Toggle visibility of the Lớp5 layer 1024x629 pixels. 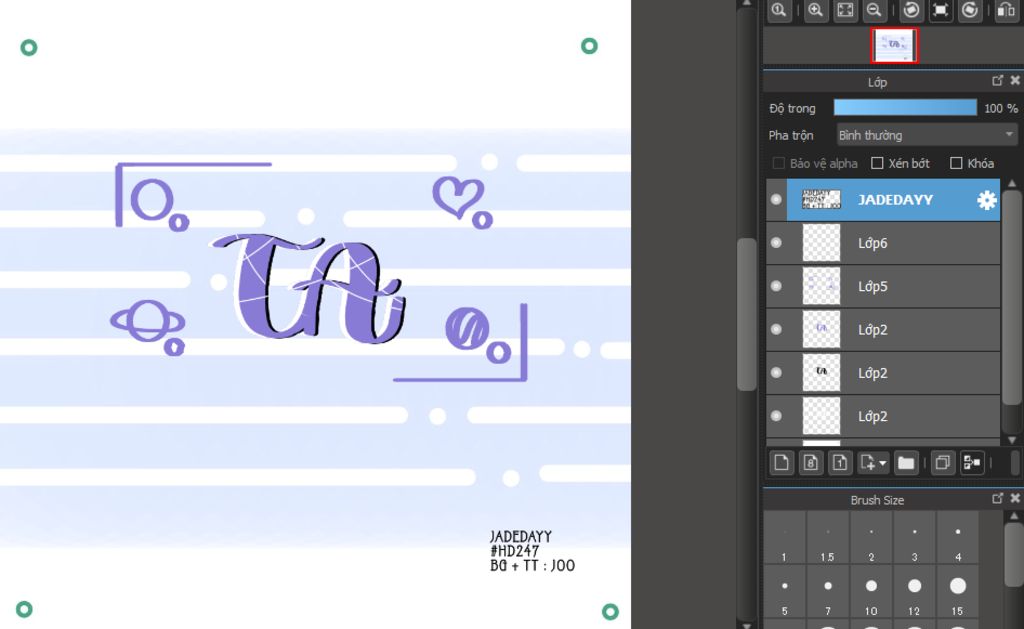click(776, 286)
